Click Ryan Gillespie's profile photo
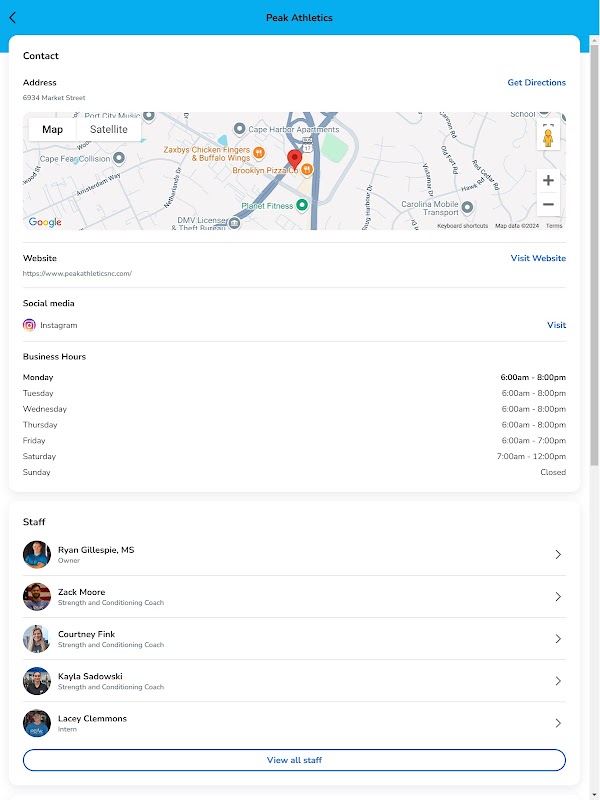The width and height of the screenshot is (600, 800). tap(37, 555)
